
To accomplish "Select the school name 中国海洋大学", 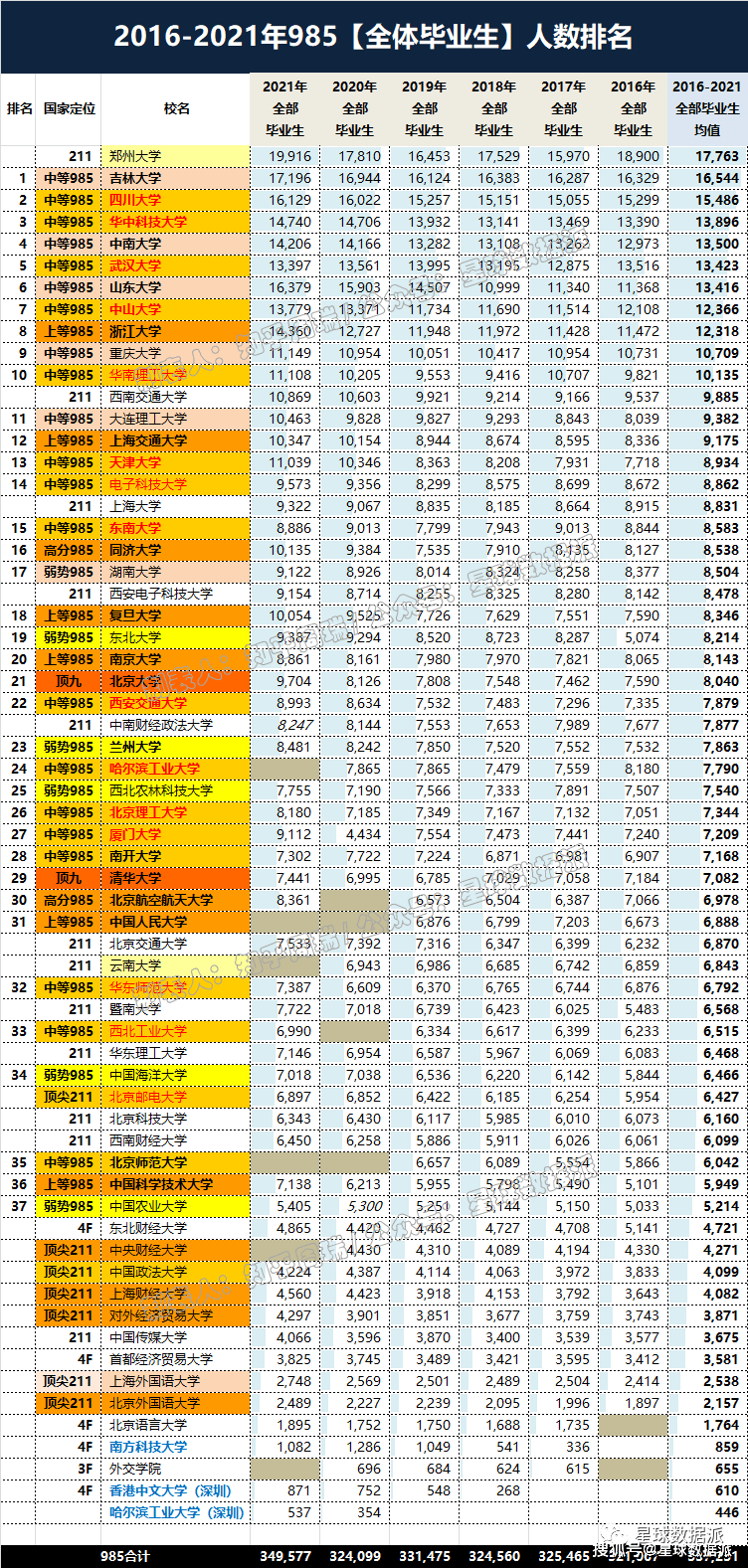I will (x=148, y=1075).
